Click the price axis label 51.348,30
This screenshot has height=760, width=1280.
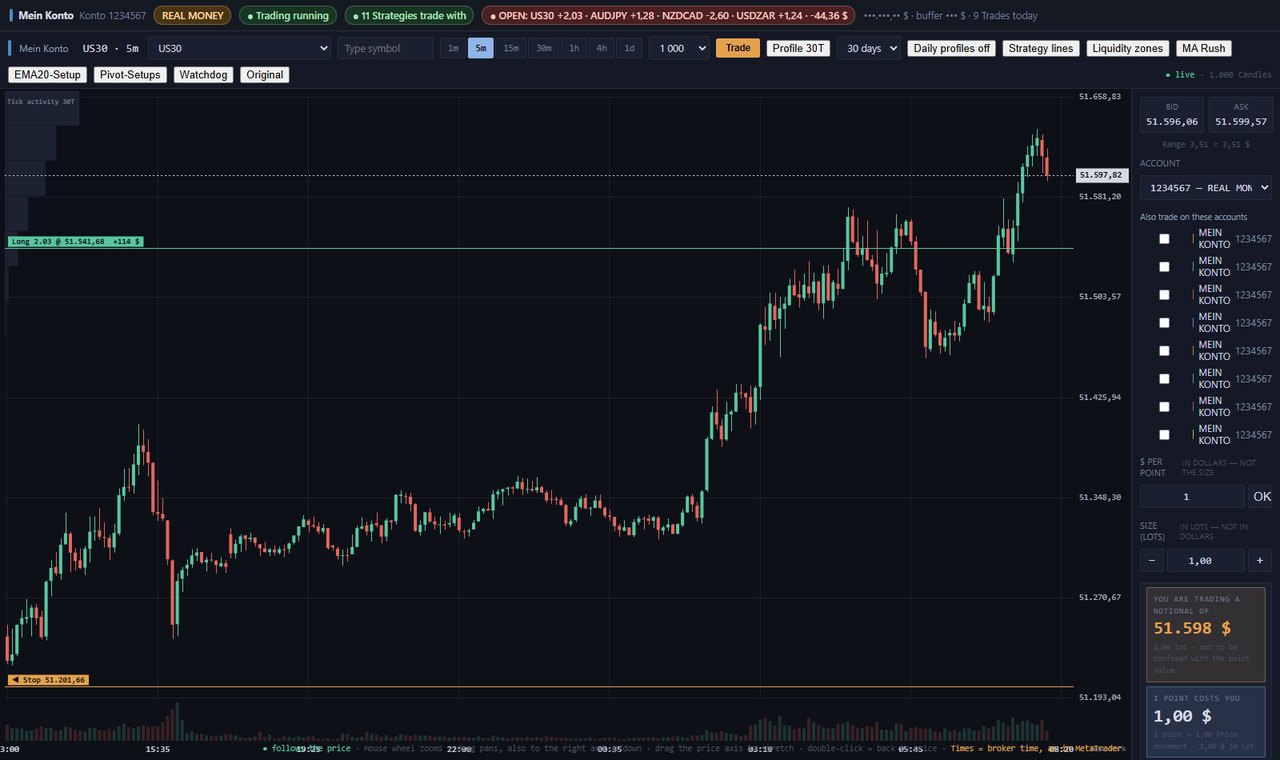click(1100, 497)
